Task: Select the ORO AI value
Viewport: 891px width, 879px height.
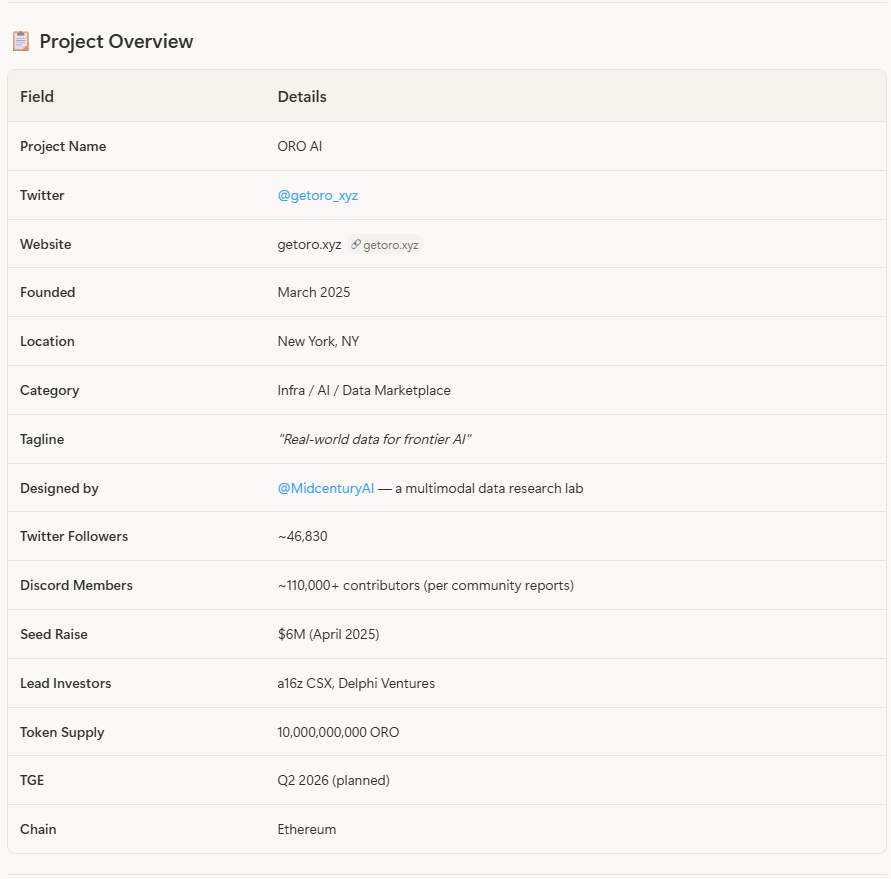Action: point(299,146)
